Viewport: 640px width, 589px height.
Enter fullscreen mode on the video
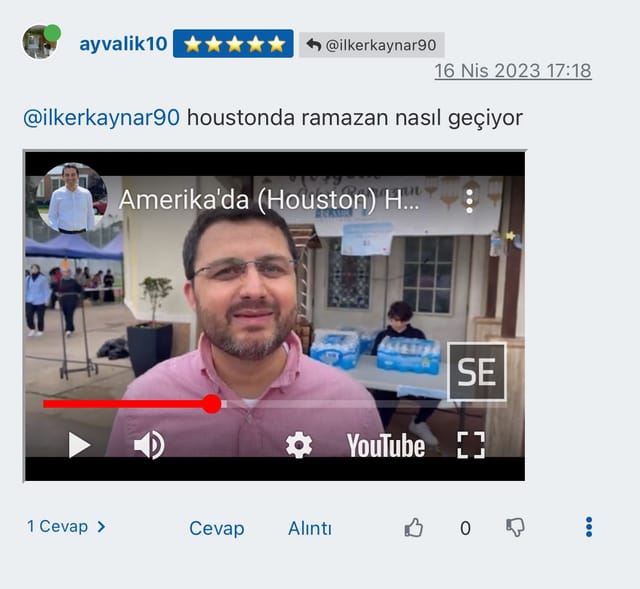471,445
